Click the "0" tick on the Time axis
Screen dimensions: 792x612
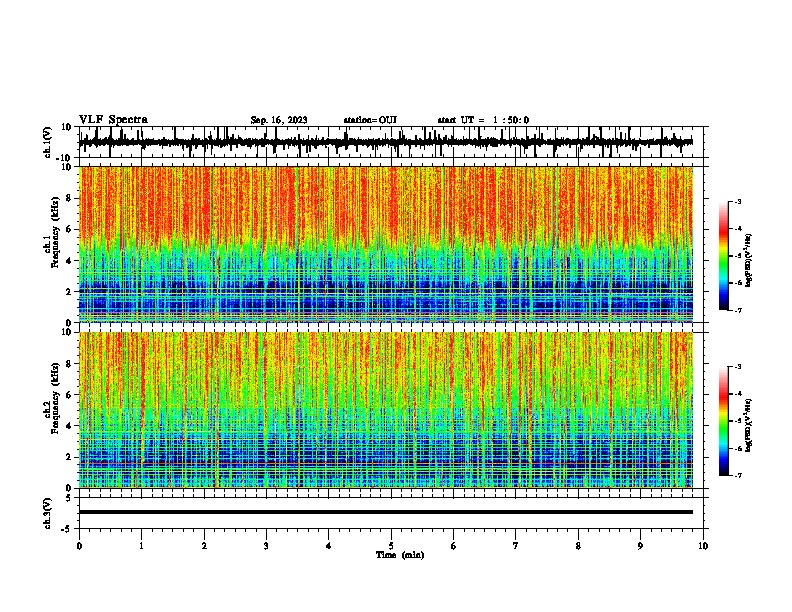click(79, 546)
